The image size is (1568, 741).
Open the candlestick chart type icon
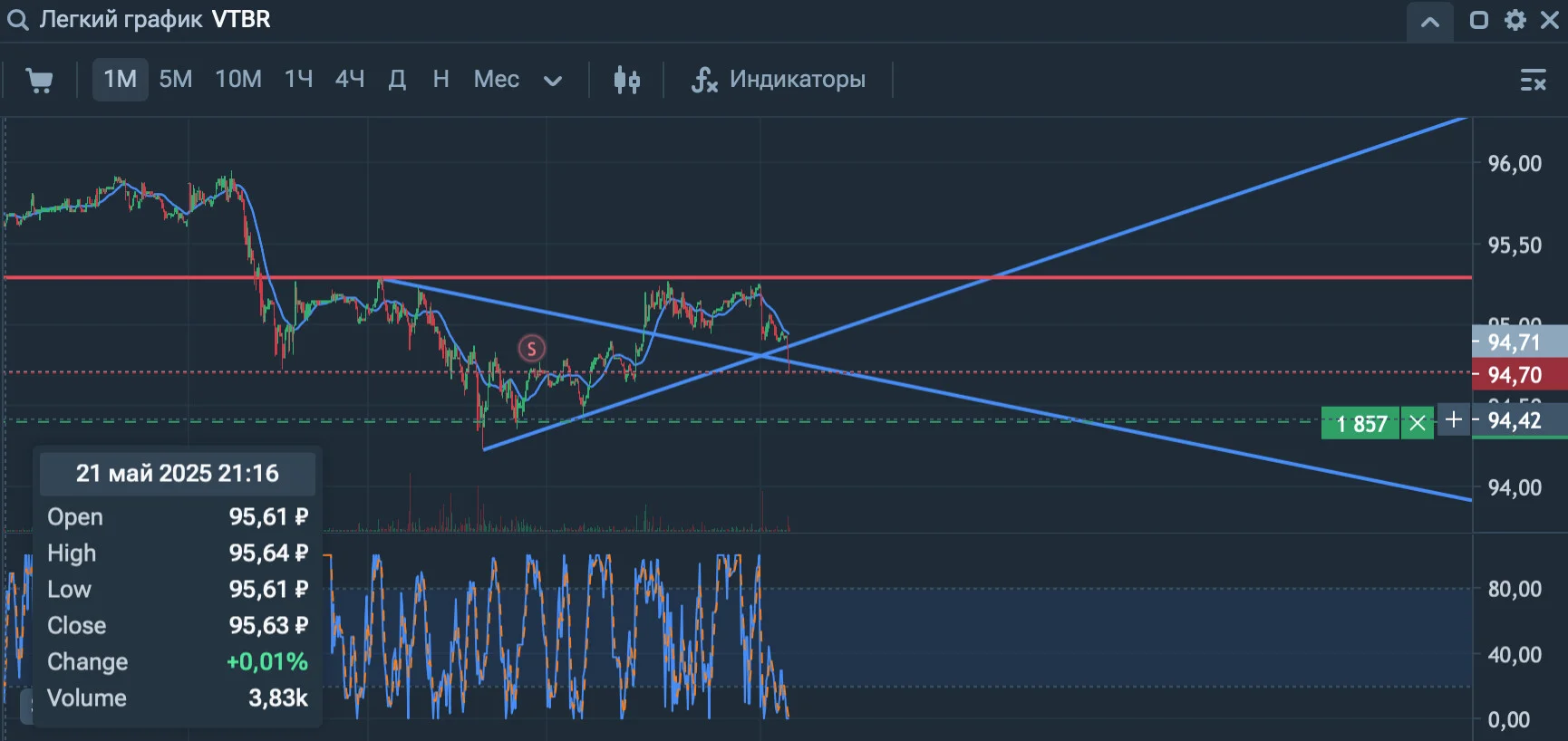626,80
